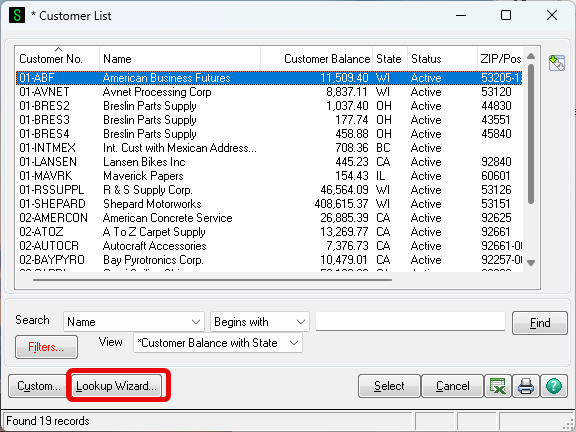Click the Custom... button
576x432 pixels.
[x=39, y=386]
